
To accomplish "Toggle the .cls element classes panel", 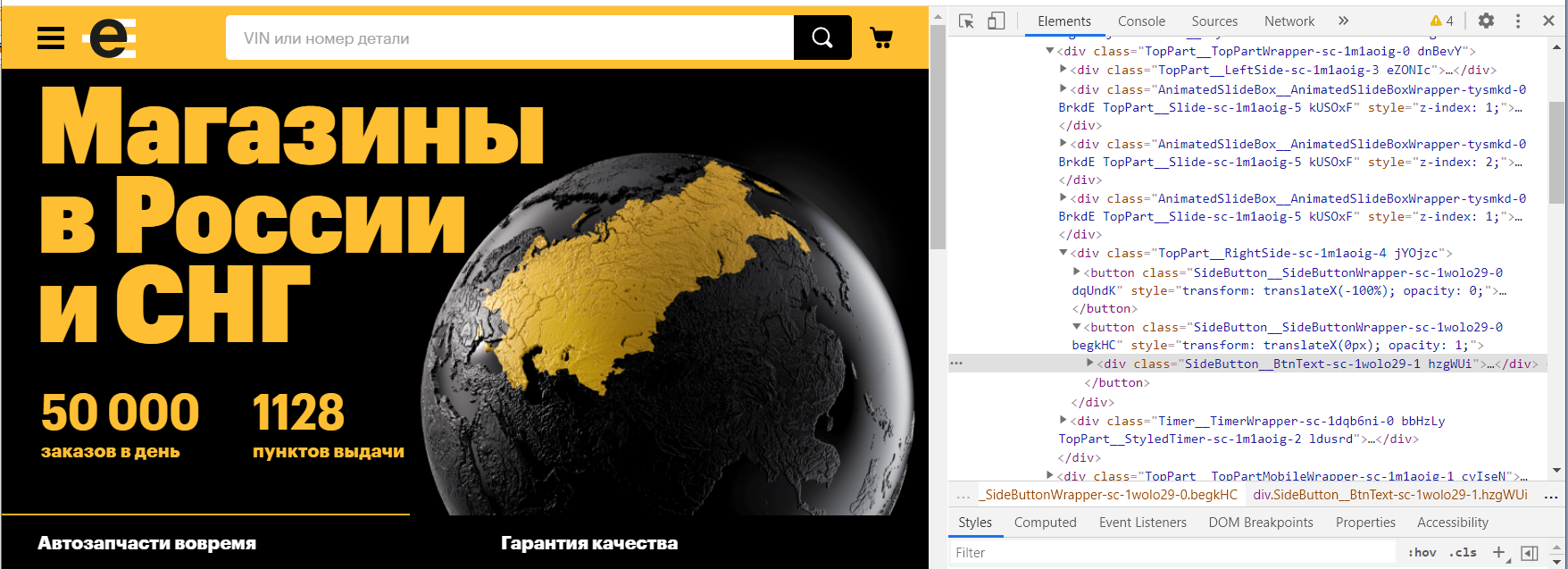I will tap(1463, 553).
